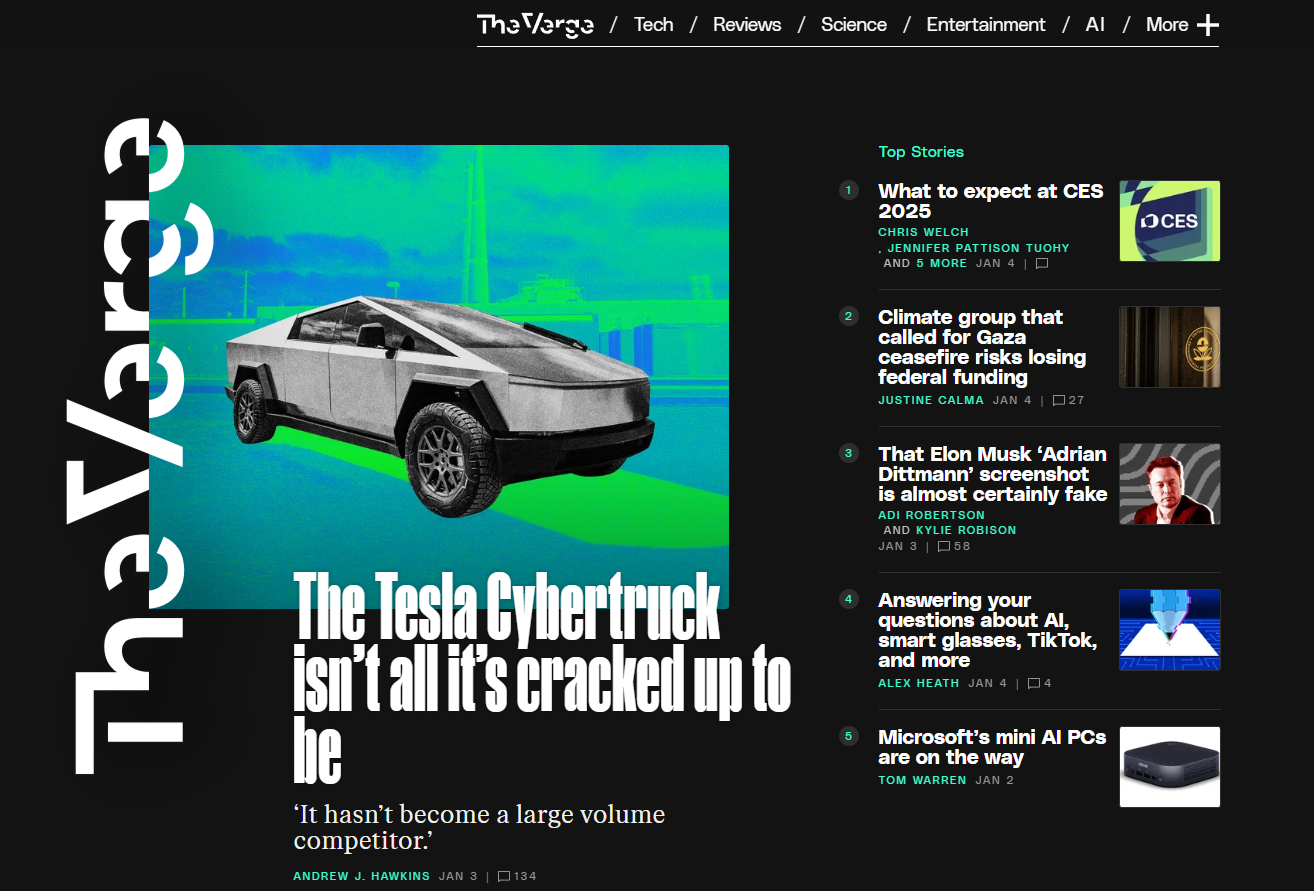Click the CES logo thumbnail
Screen dimensions: 1314x891
point(1170,221)
